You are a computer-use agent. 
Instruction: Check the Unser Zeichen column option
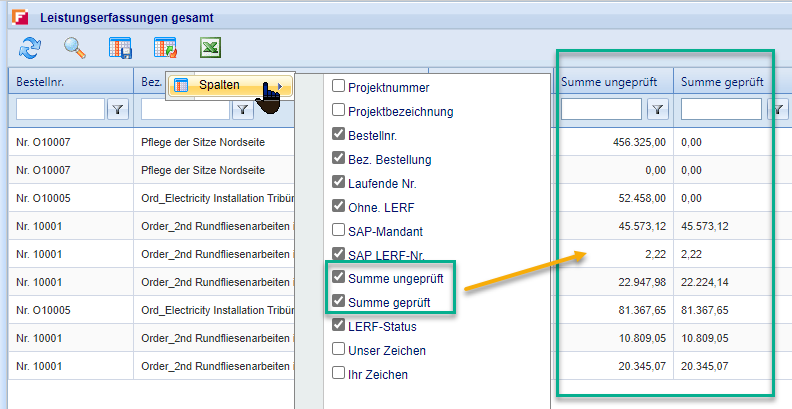[x=338, y=350]
